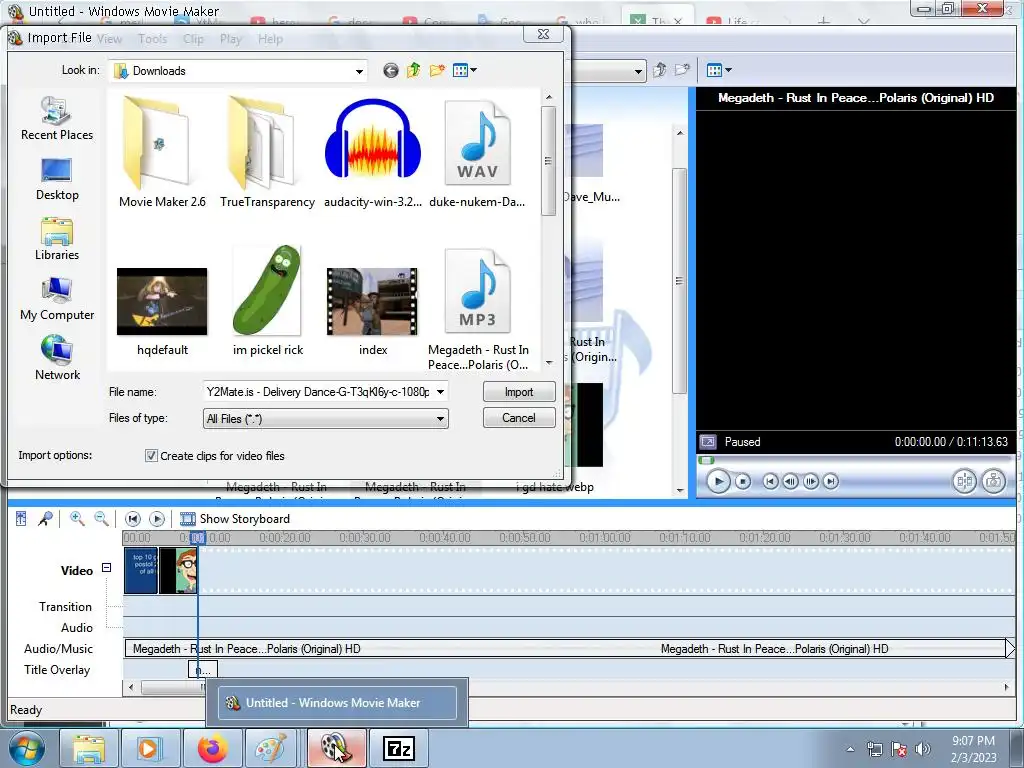Click the Back button in preview monitor
Viewport: 1024px width, 768px height.
[x=770, y=482]
